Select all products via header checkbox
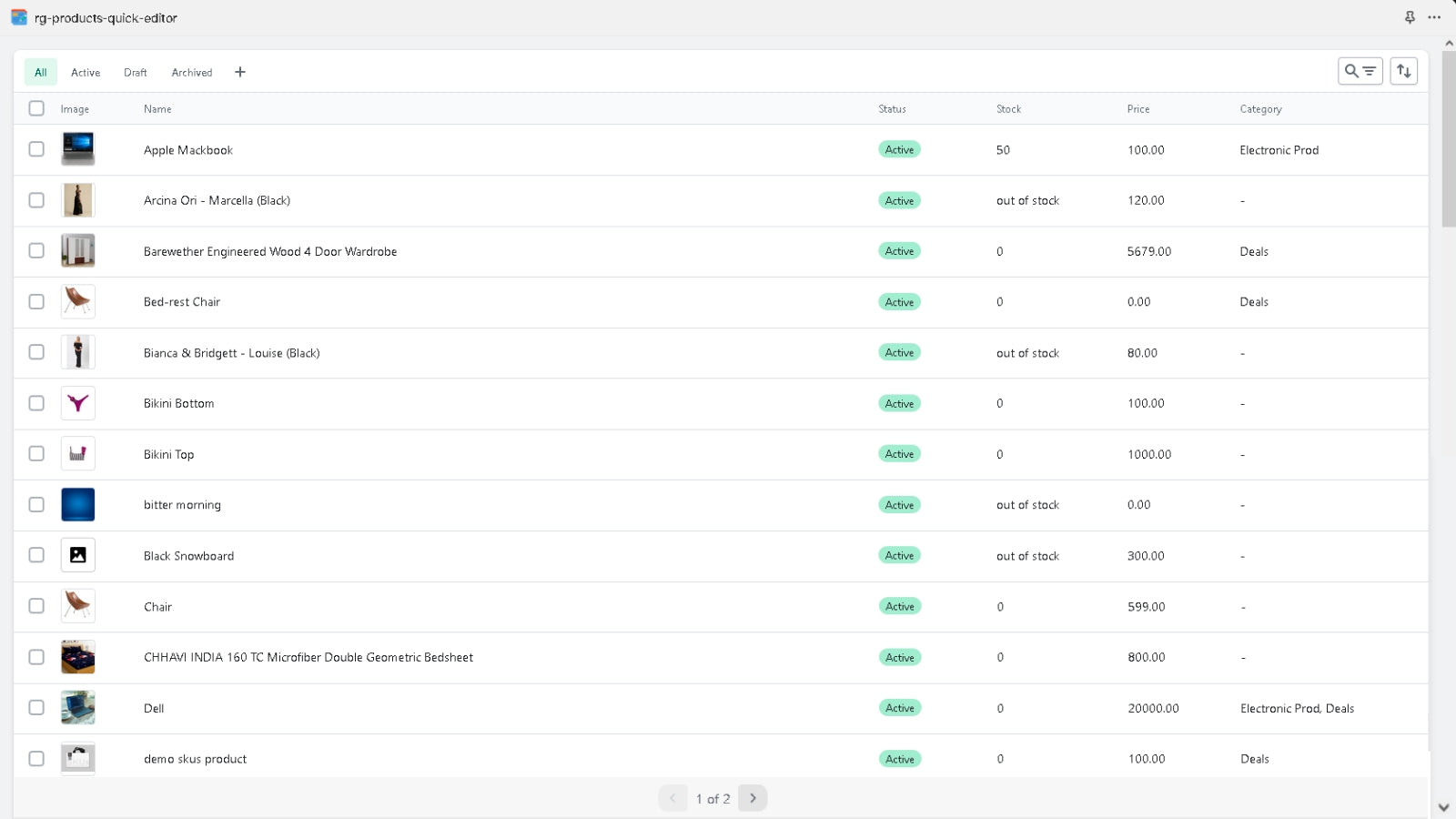This screenshot has width=1456, height=819. (x=36, y=107)
